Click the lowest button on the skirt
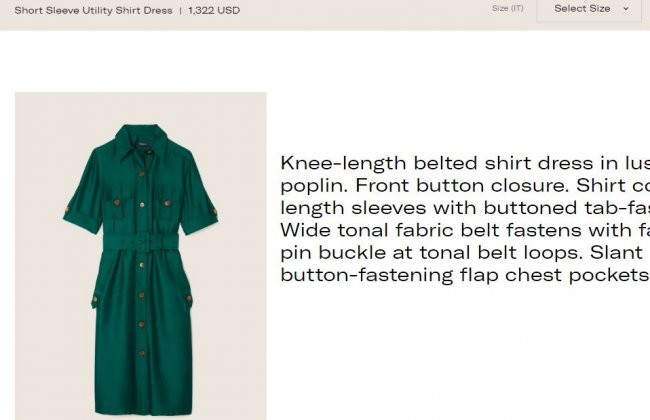Viewport: 650px width, 420px height. click(x=142, y=353)
